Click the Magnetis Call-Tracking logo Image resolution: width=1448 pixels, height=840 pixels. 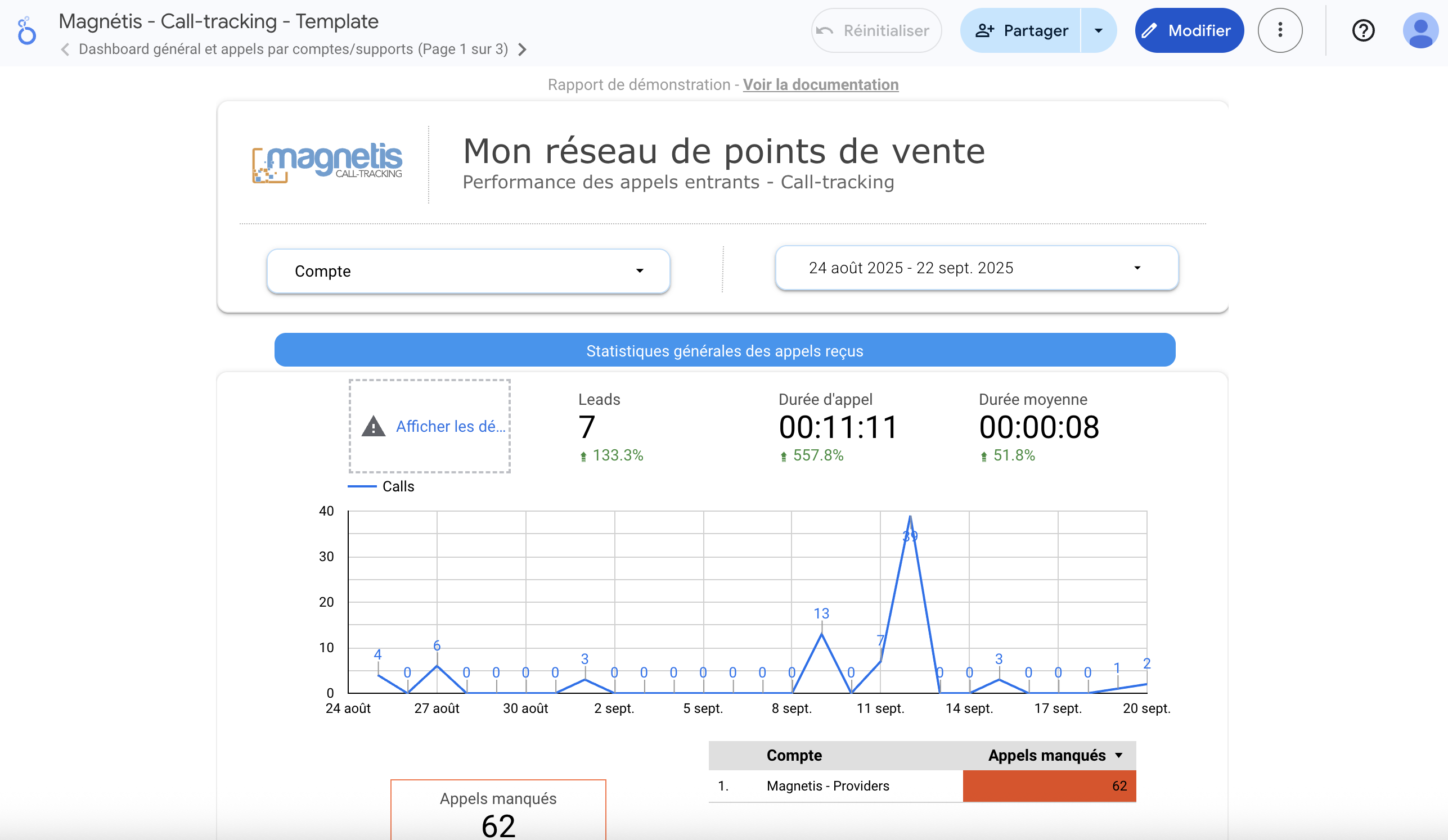pos(327,163)
